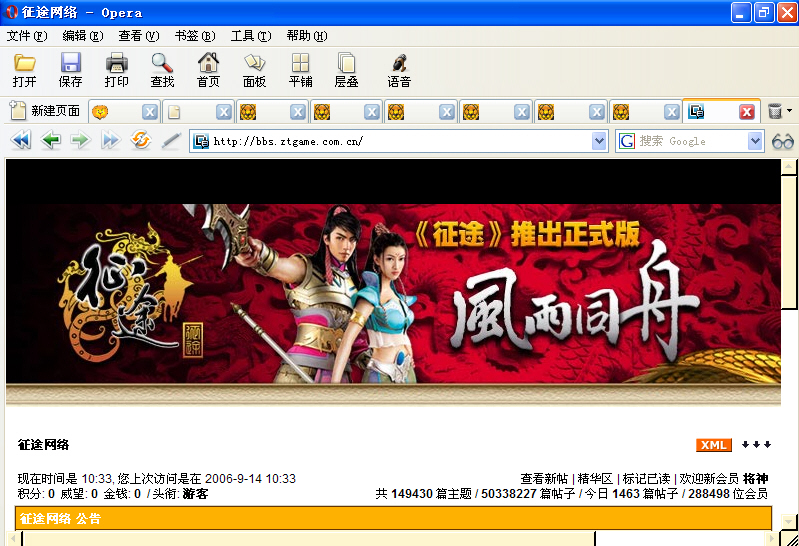The width and height of the screenshot is (799, 546).
Task: Reload the page with the orange refresh icon
Action: pos(141,139)
